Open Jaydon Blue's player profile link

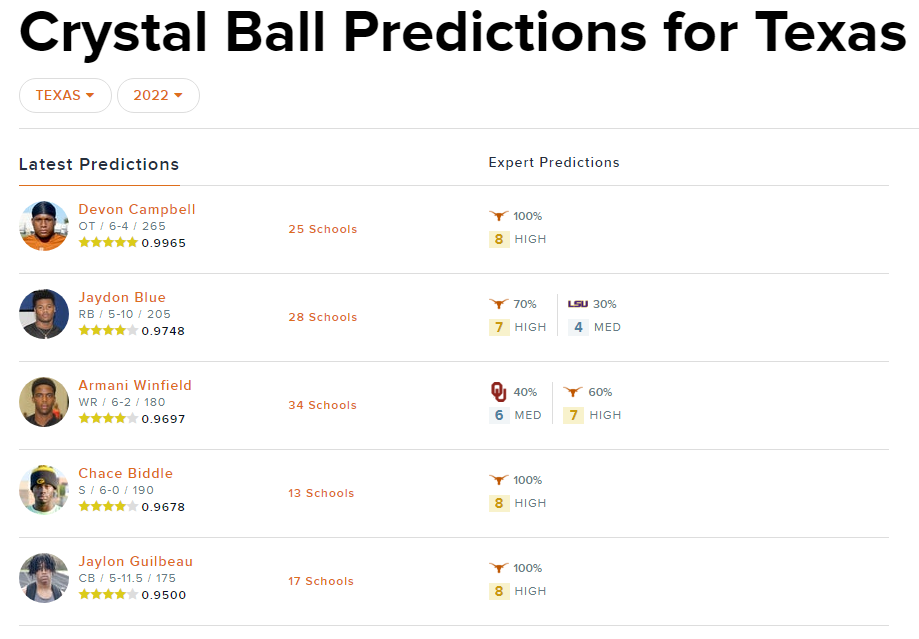tap(122, 297)
